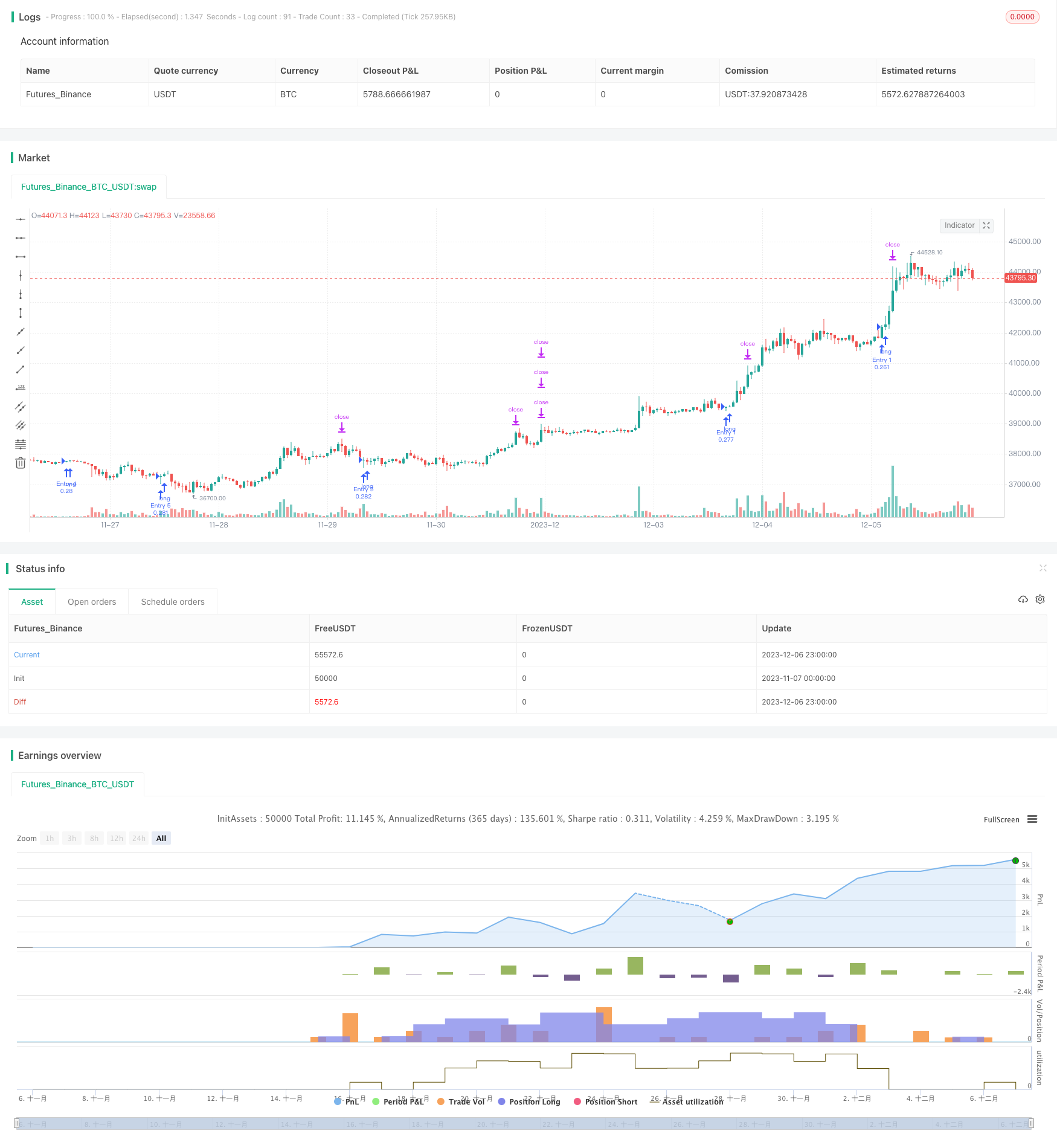1057x1148 pixels.
Task: Toggle the PnL series in legend
Action: pos(347,1101)
